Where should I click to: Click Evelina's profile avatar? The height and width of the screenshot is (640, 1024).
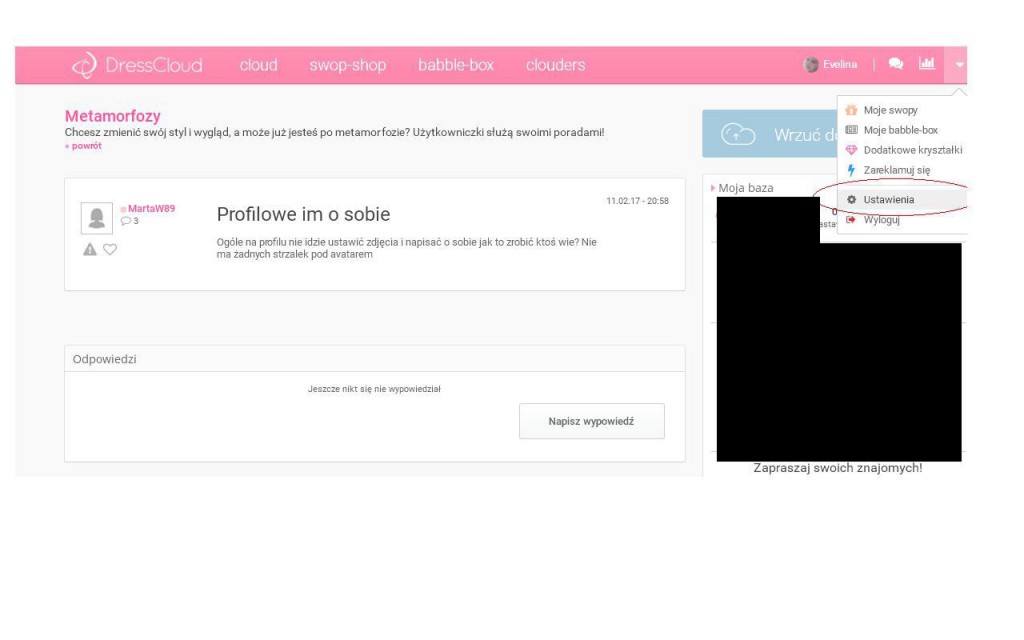(811, 64)
